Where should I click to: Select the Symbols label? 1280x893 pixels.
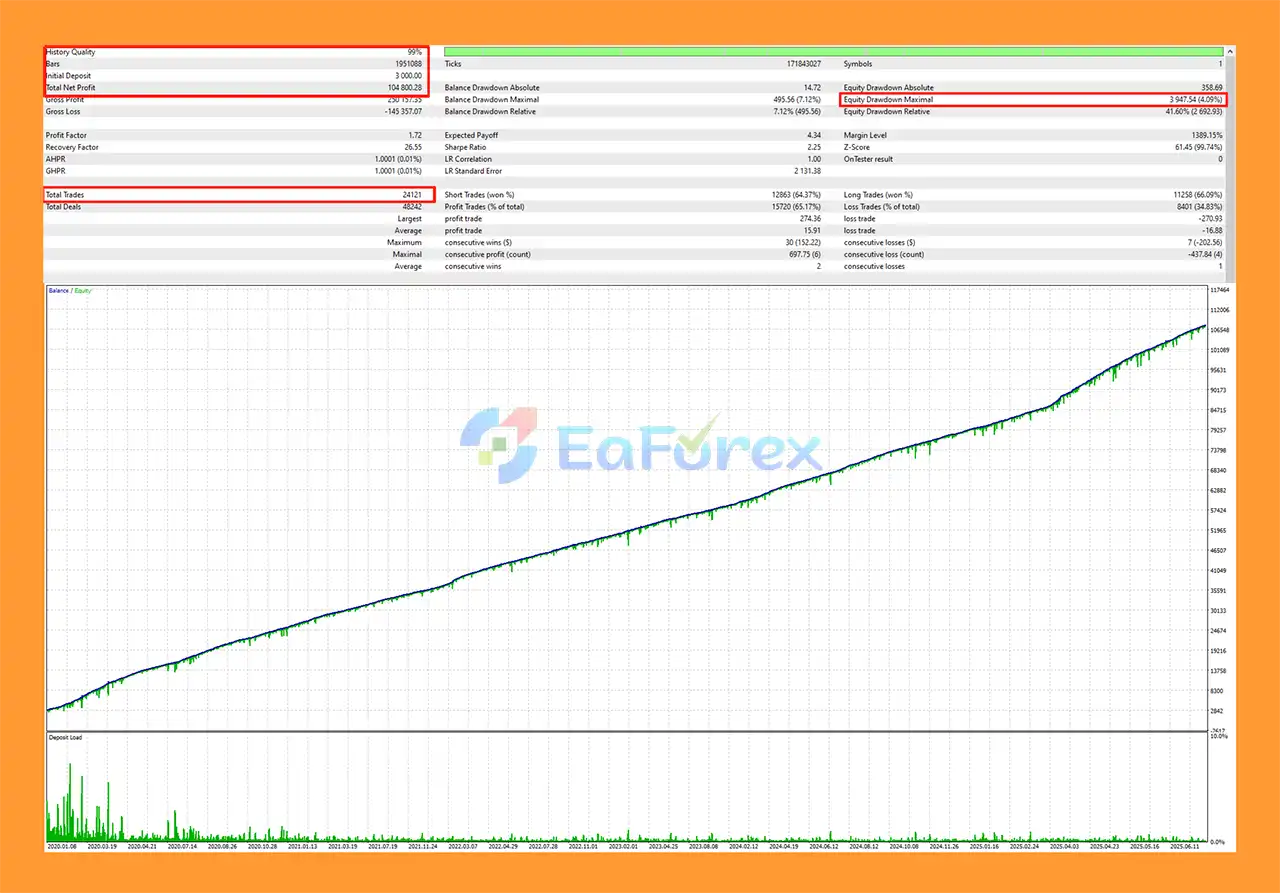point(858,64)
